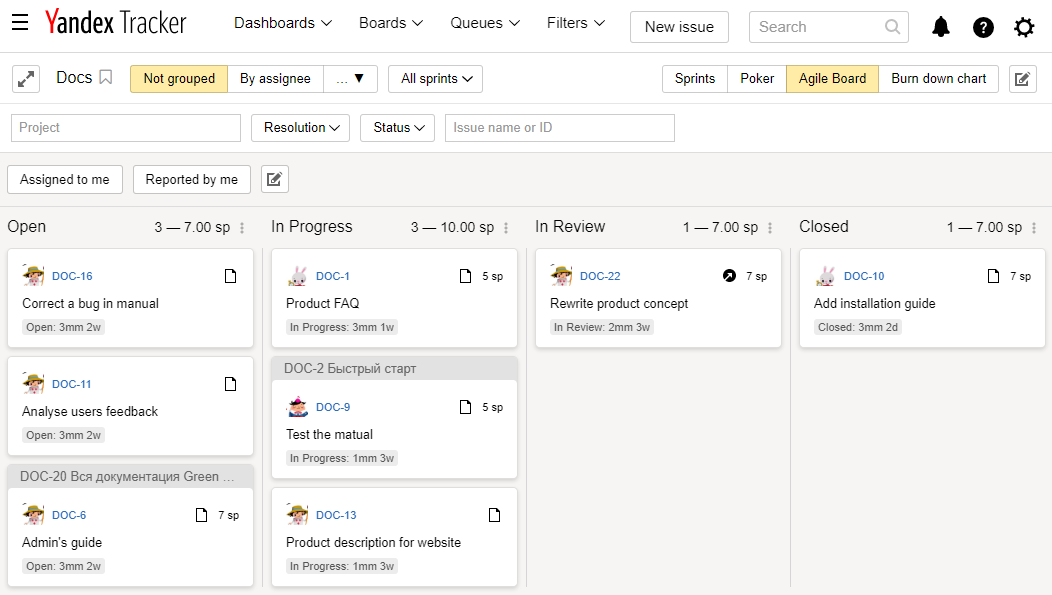The image size is (1052, 595).
Task: Open the hamburger navigation menu
Action: coord(20,23)
